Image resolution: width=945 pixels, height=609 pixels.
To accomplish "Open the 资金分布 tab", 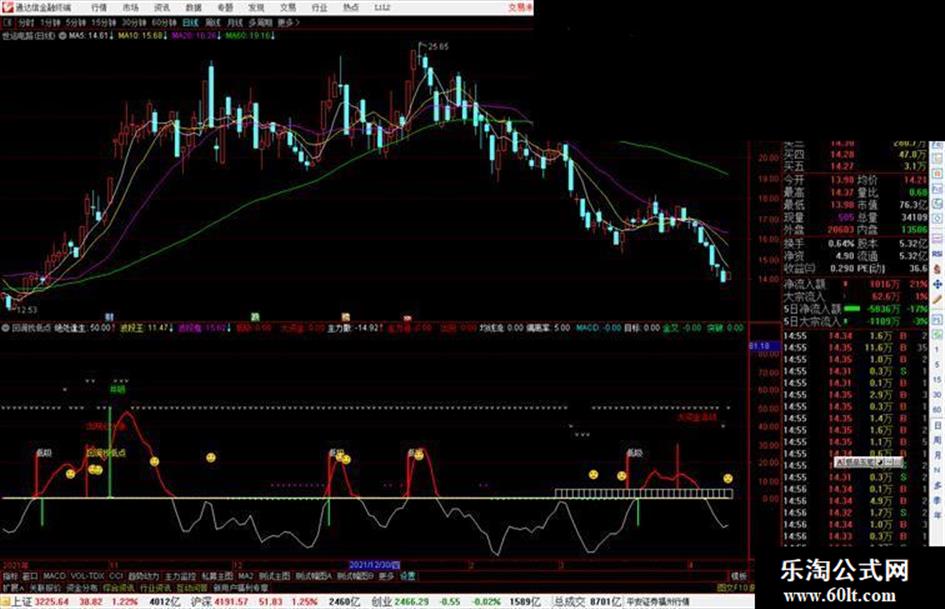I will point(81,587).
